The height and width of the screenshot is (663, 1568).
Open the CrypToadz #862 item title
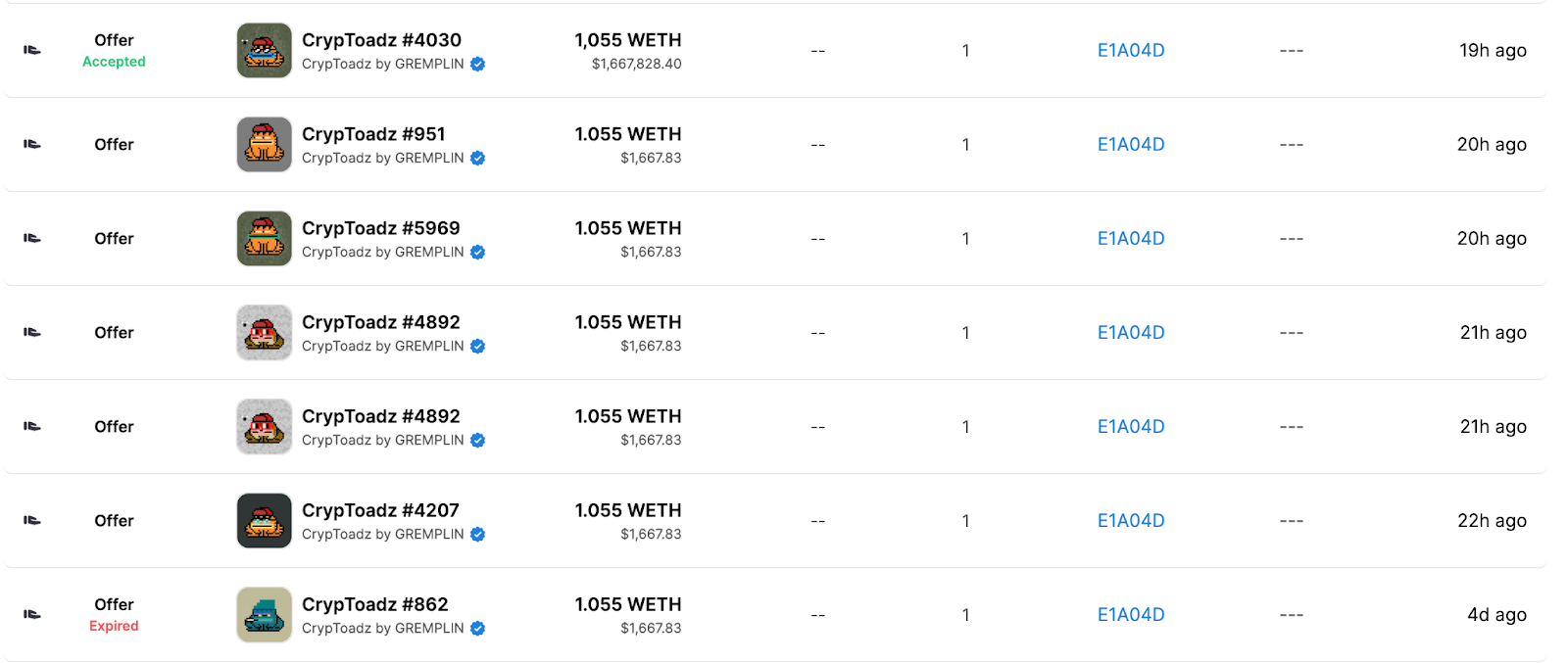[x=374, y=604]
